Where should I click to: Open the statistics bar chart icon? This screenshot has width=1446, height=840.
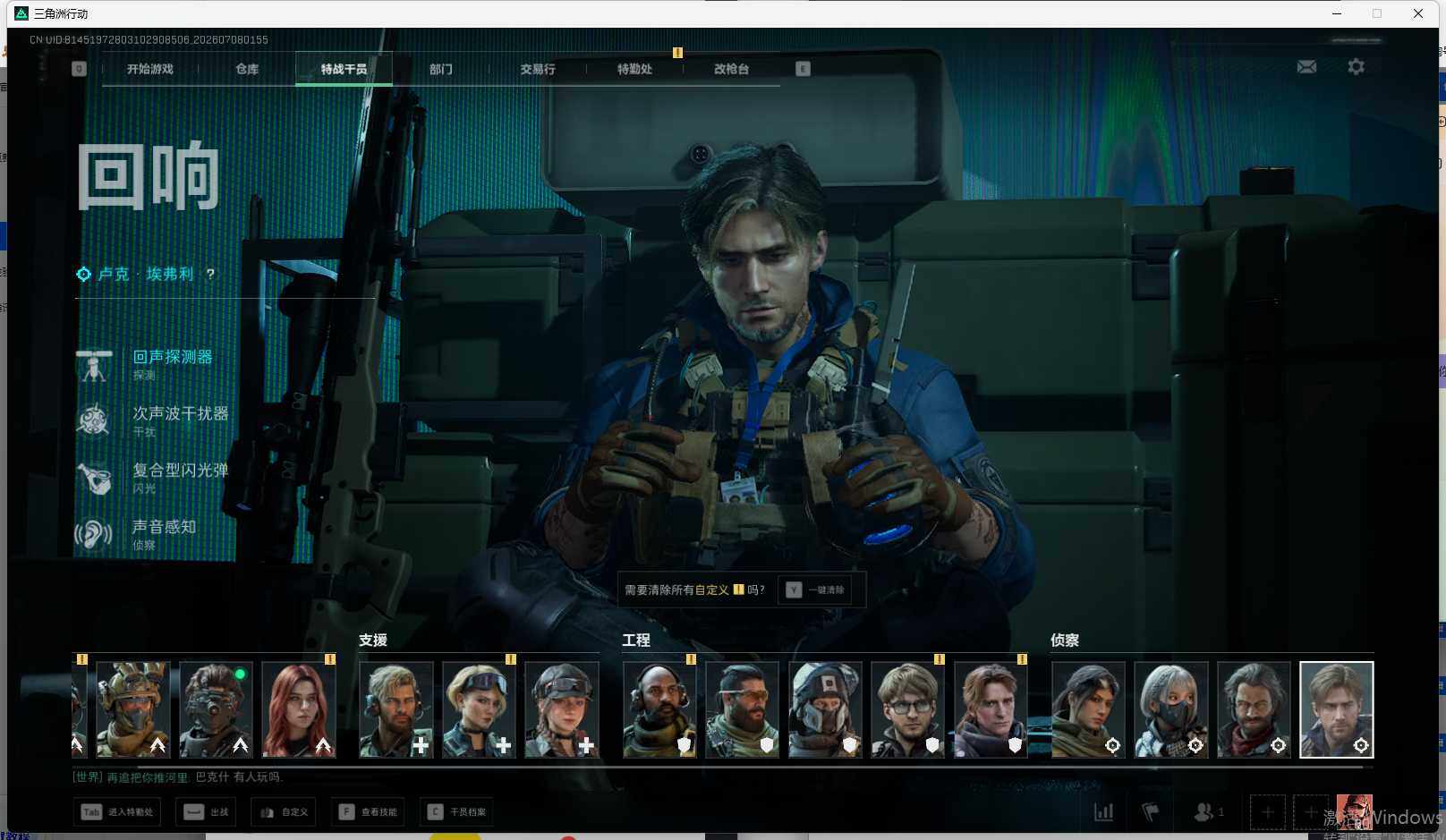pos(1104,812)
